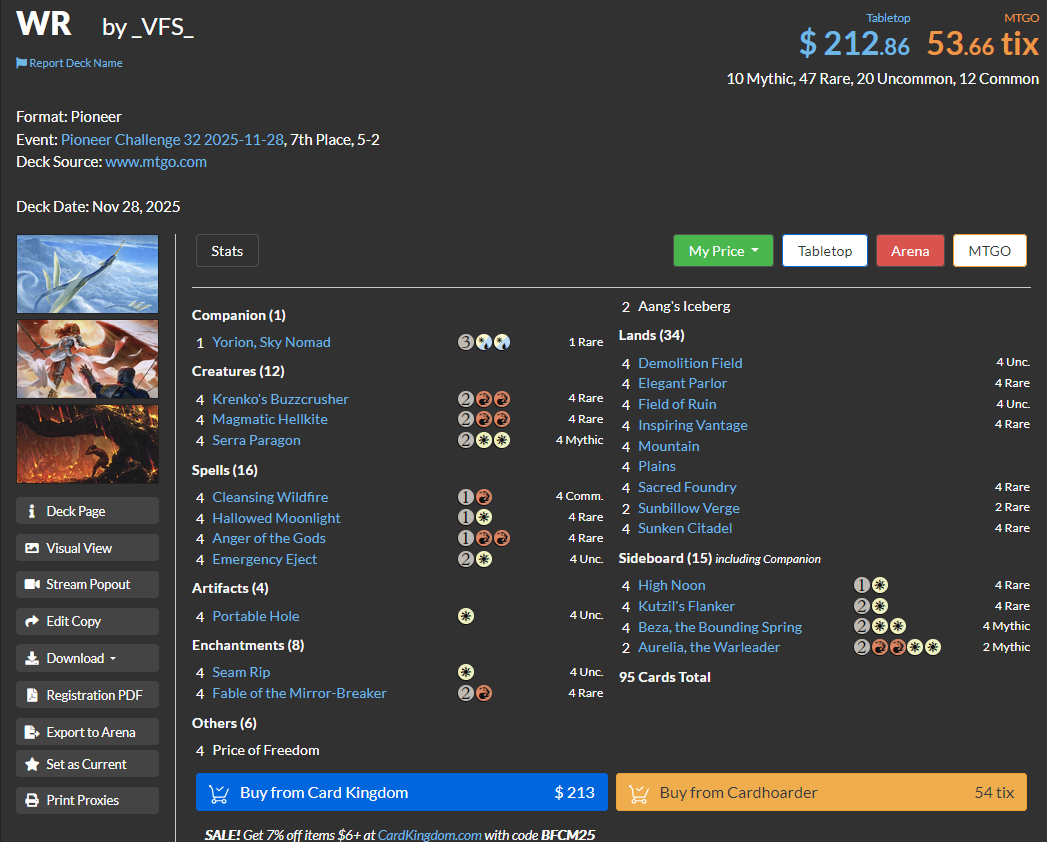Image resolution: width=1047 pixels, height=842 pixels.
Task: Click the PDF file icon on Registration PDF
Action: (32, 695)
